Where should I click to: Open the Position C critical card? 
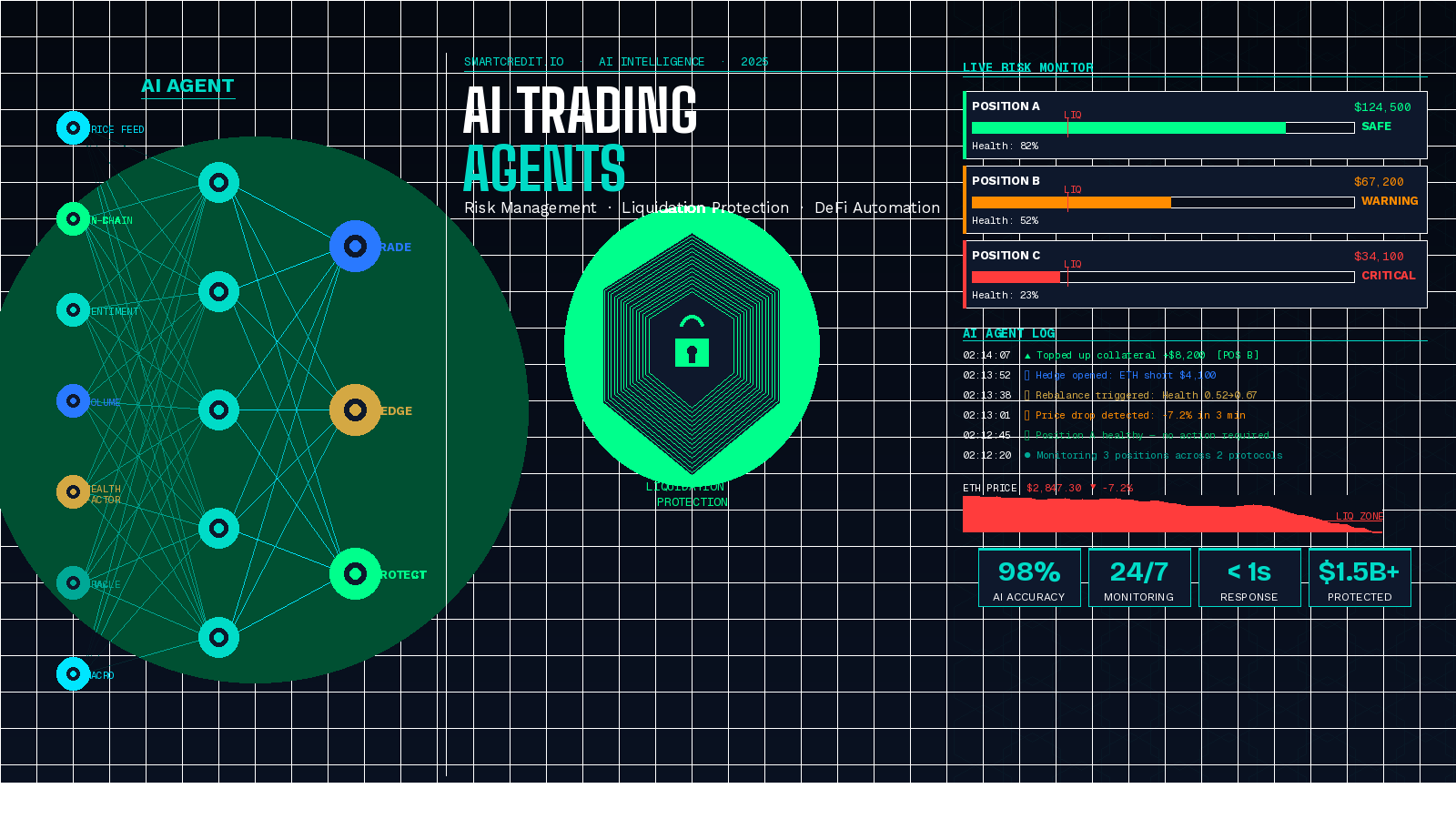click(1194, 274)
